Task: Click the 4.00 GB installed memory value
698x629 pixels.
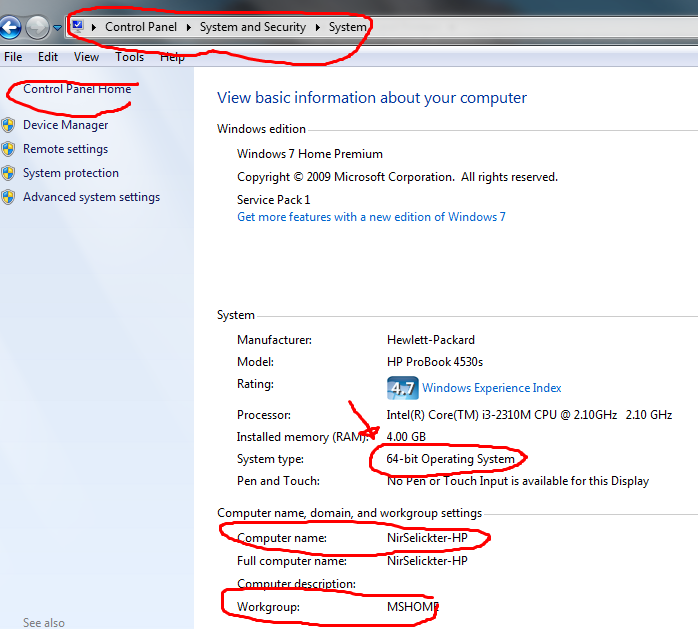Action: (406, 437)
